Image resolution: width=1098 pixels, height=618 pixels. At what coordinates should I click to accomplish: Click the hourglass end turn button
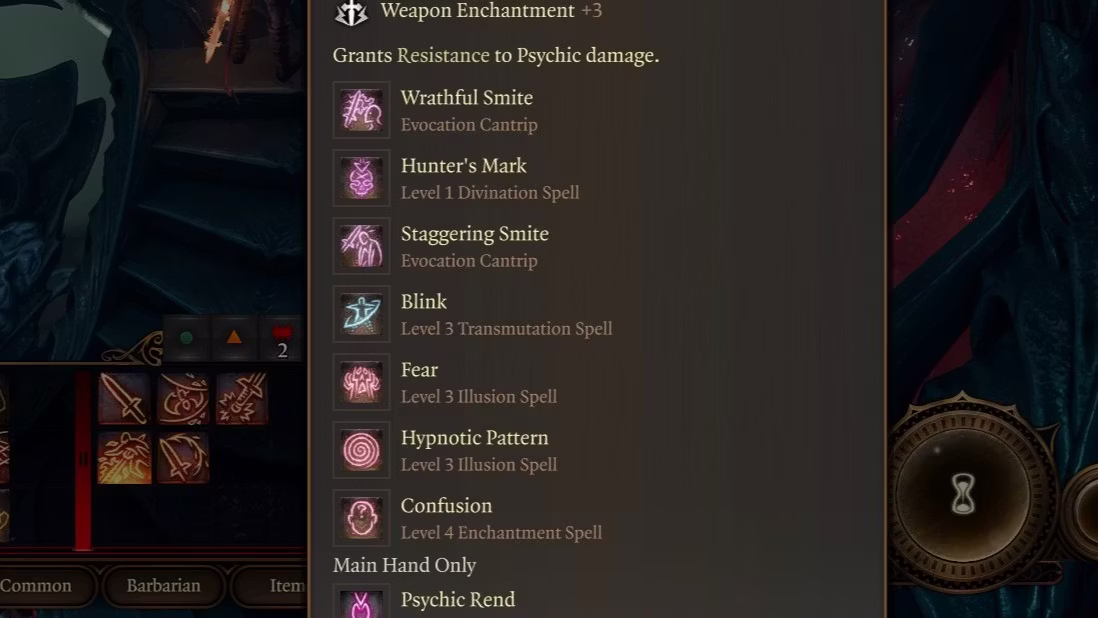[964, 494]
